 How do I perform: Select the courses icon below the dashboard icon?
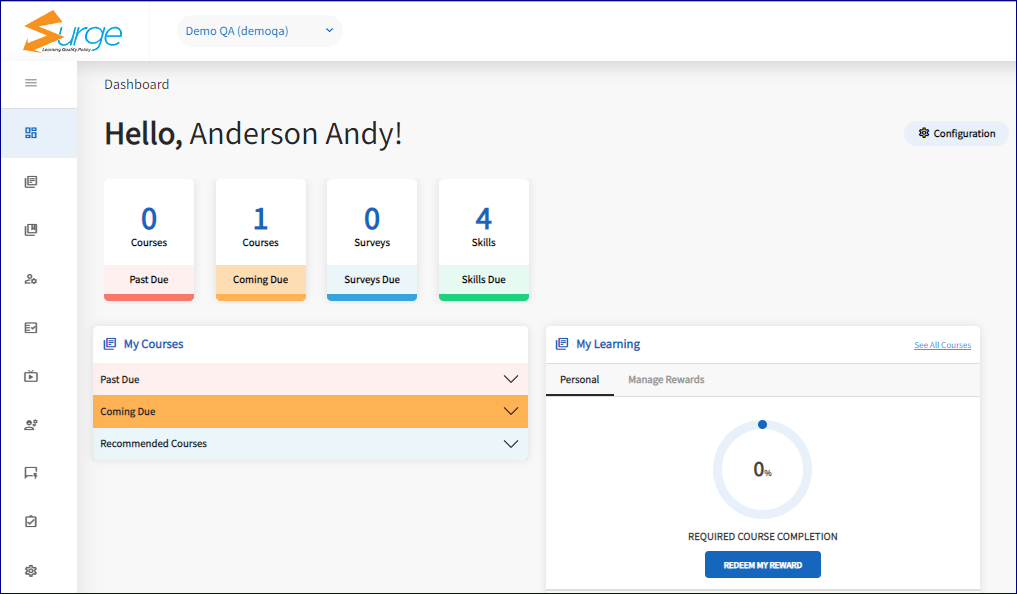(30, 181)
